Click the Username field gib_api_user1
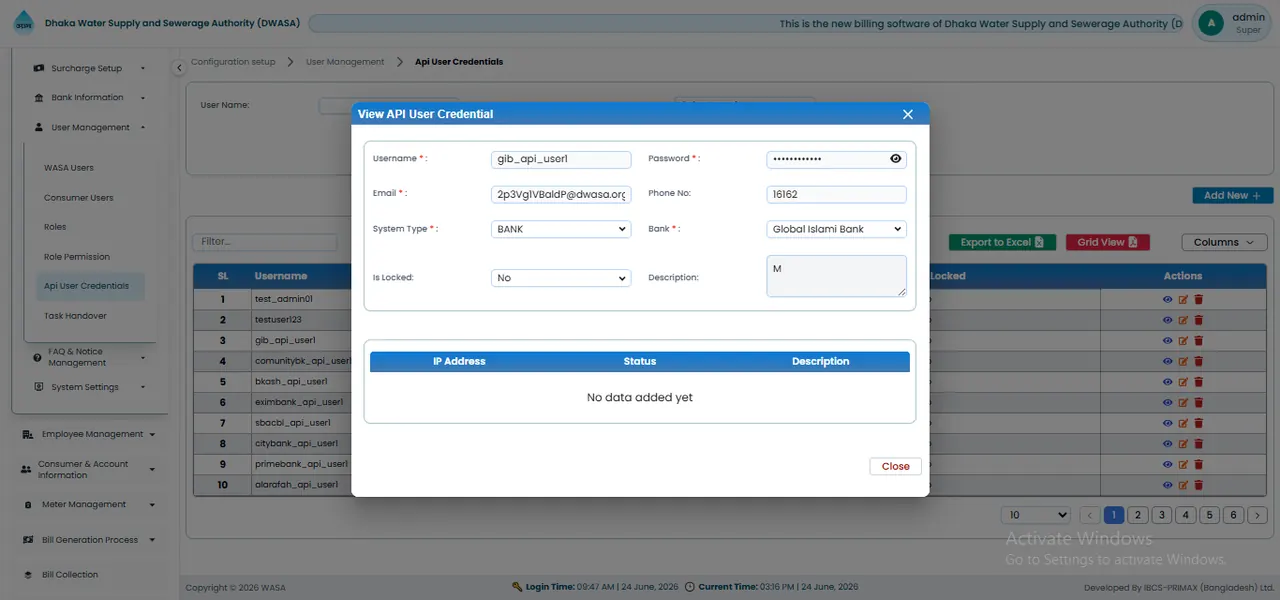 pyautogui.click(x=561, y=159)
